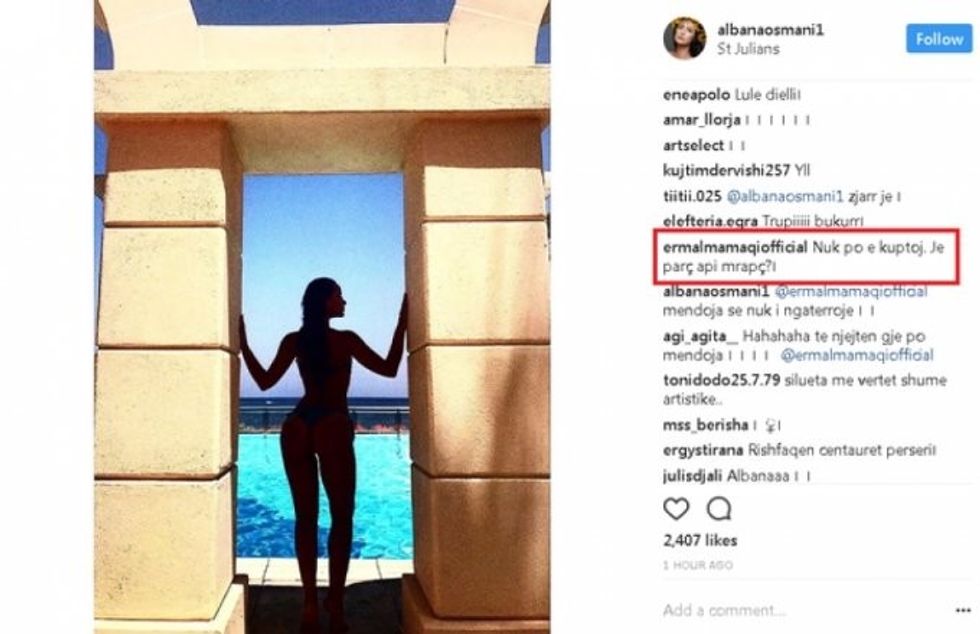This screenshot has height=634, width=980.
Task: Open the 1 hour ago timestamp
Action: [698, 565]
